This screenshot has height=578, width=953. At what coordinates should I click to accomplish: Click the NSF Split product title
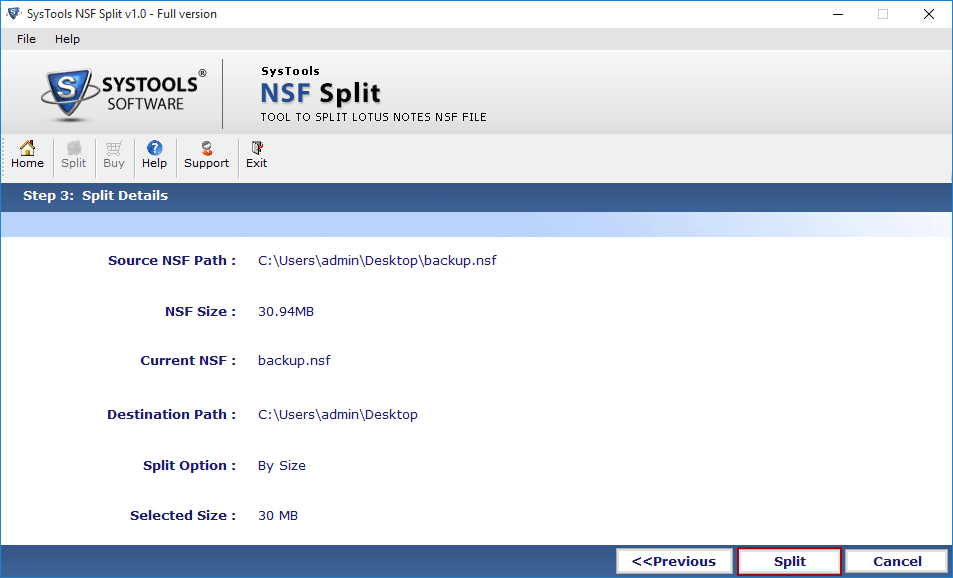coord(320,94)
